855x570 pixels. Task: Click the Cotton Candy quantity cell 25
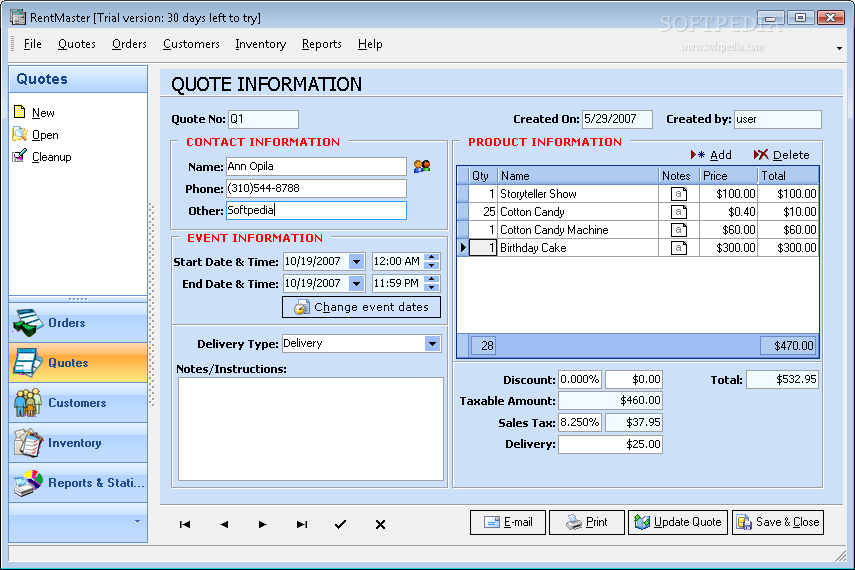pos(483,212)
